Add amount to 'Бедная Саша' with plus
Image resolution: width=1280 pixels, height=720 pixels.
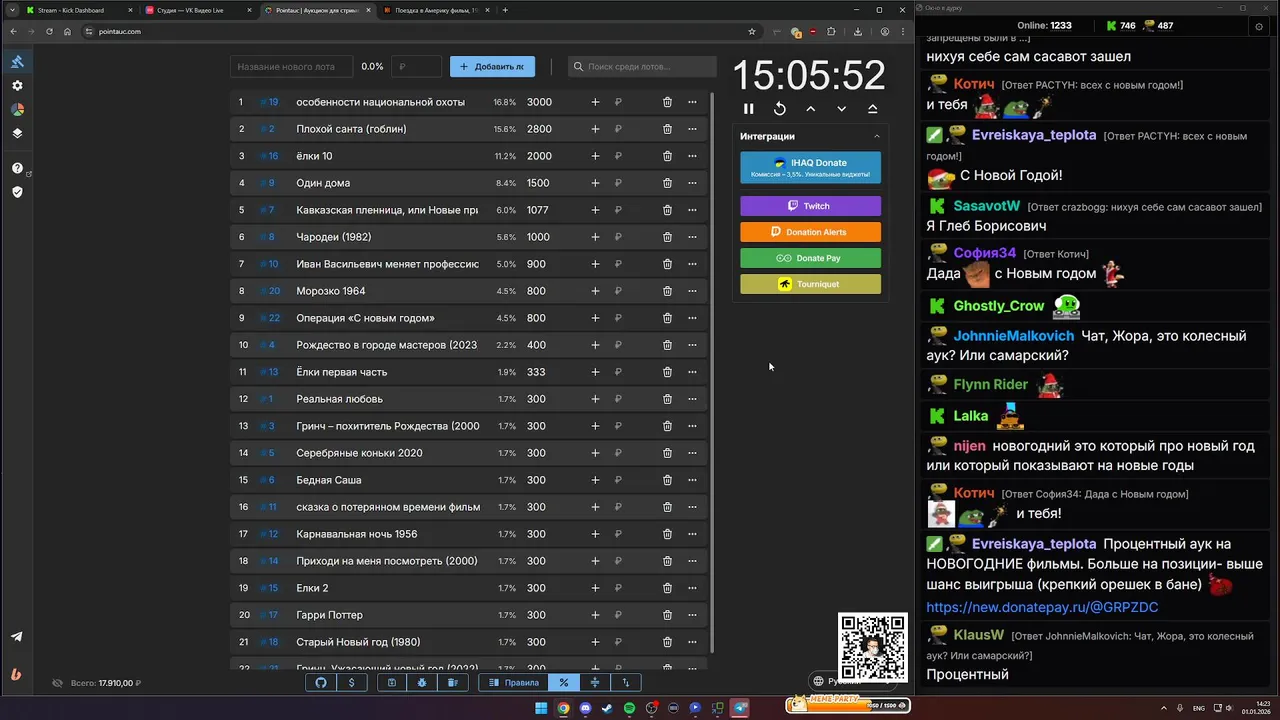pos(595,480)
